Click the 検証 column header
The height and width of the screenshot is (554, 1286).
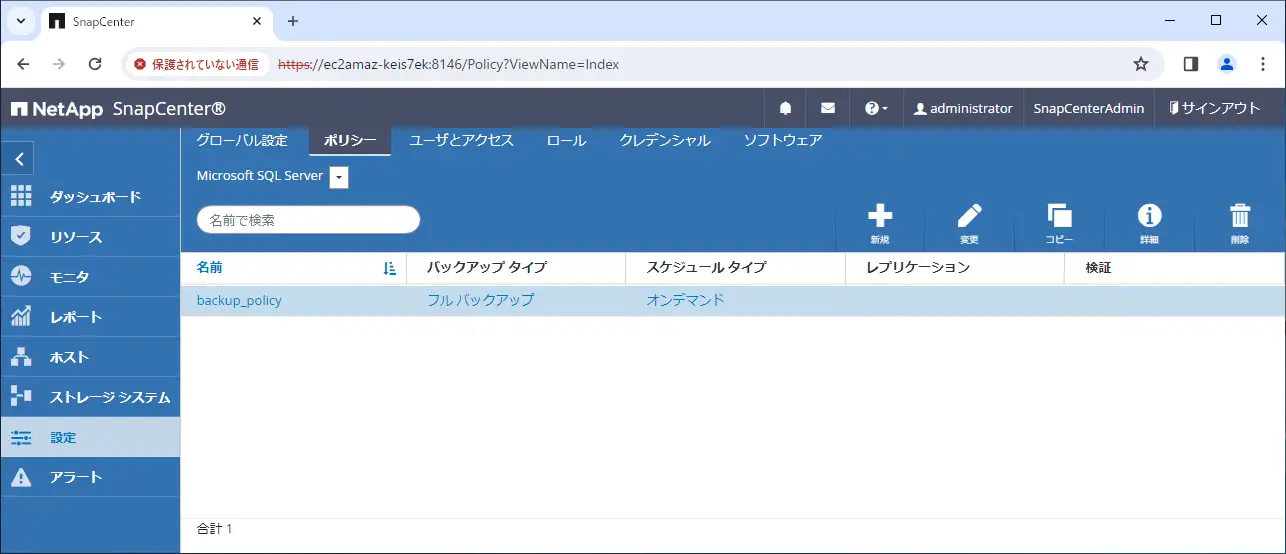click(x=1098, y=268)
